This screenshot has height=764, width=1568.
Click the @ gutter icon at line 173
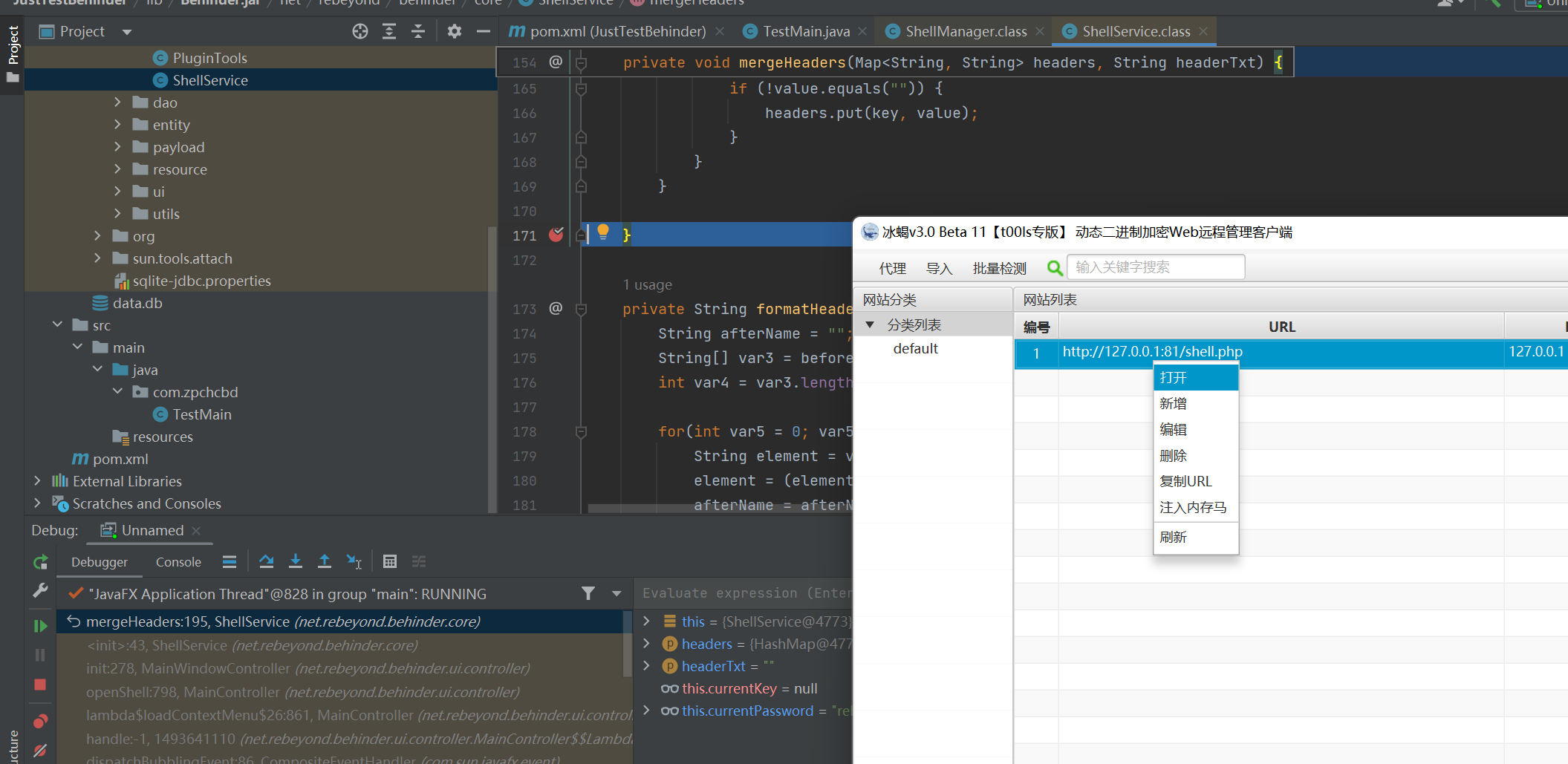point(556,308)
